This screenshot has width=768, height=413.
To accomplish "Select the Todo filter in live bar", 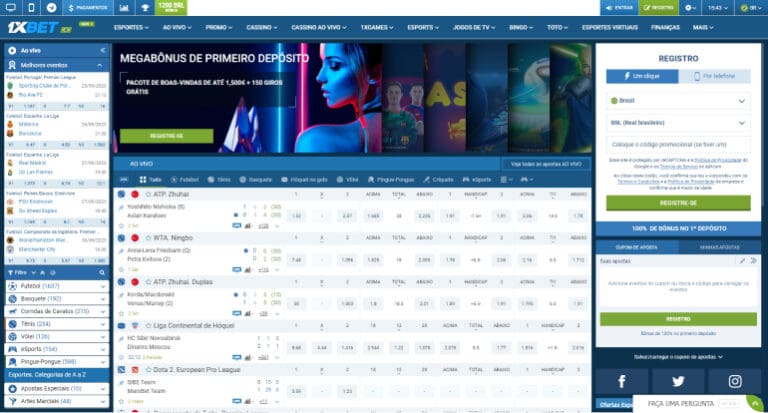I will (150, 179).
